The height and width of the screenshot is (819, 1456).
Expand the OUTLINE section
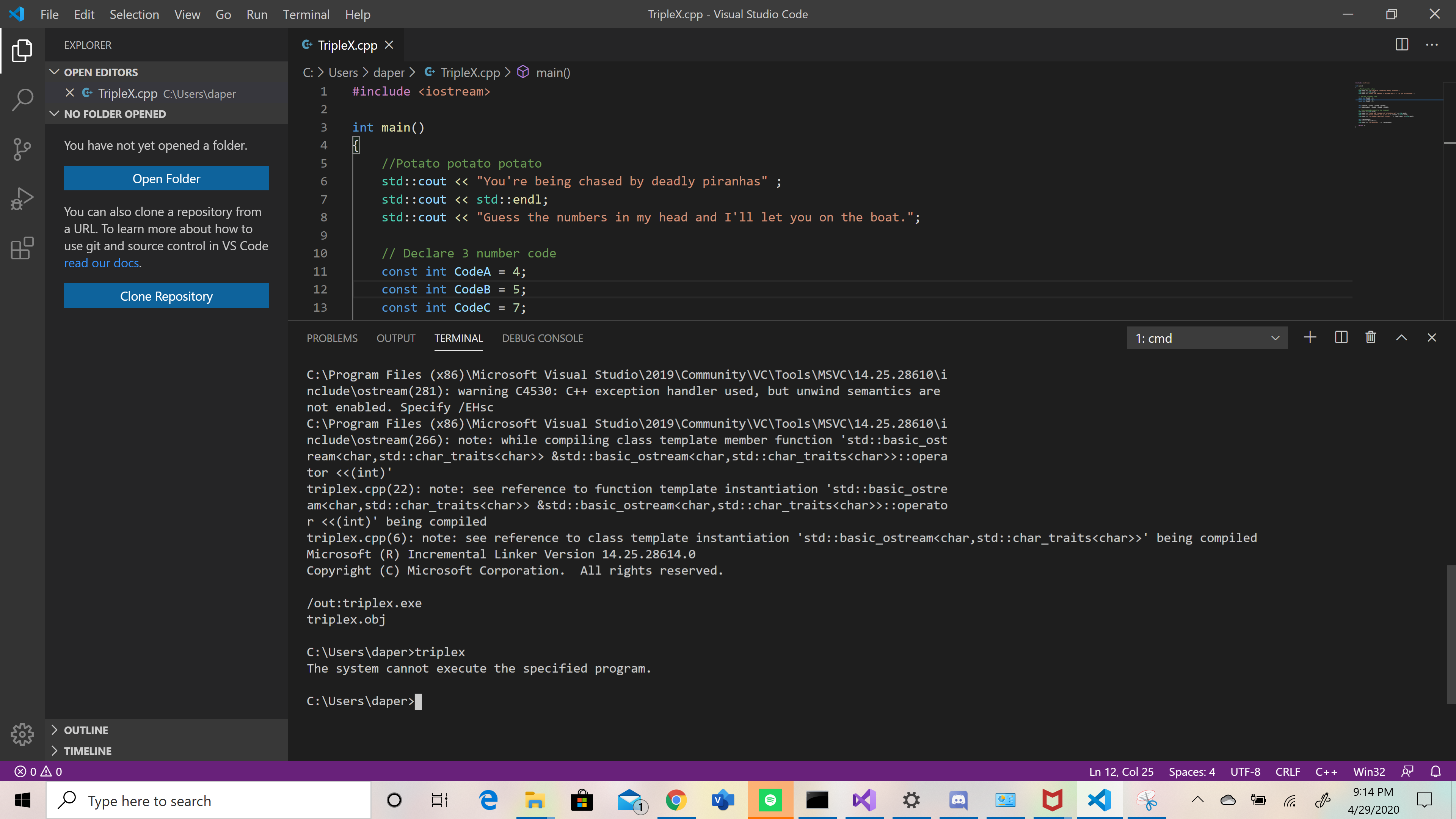point(86,730)
